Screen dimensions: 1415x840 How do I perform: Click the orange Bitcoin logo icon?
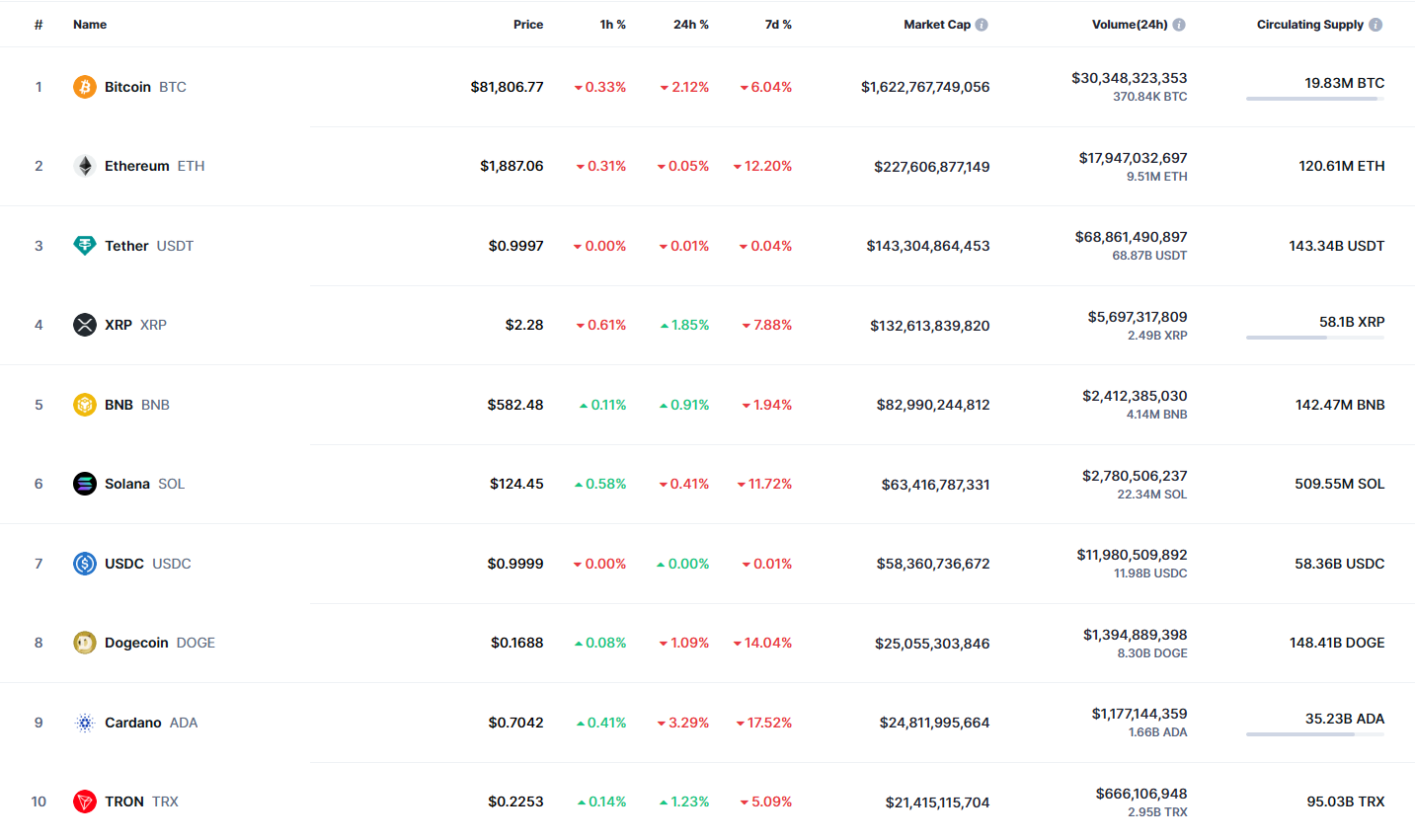pos(85,87)
